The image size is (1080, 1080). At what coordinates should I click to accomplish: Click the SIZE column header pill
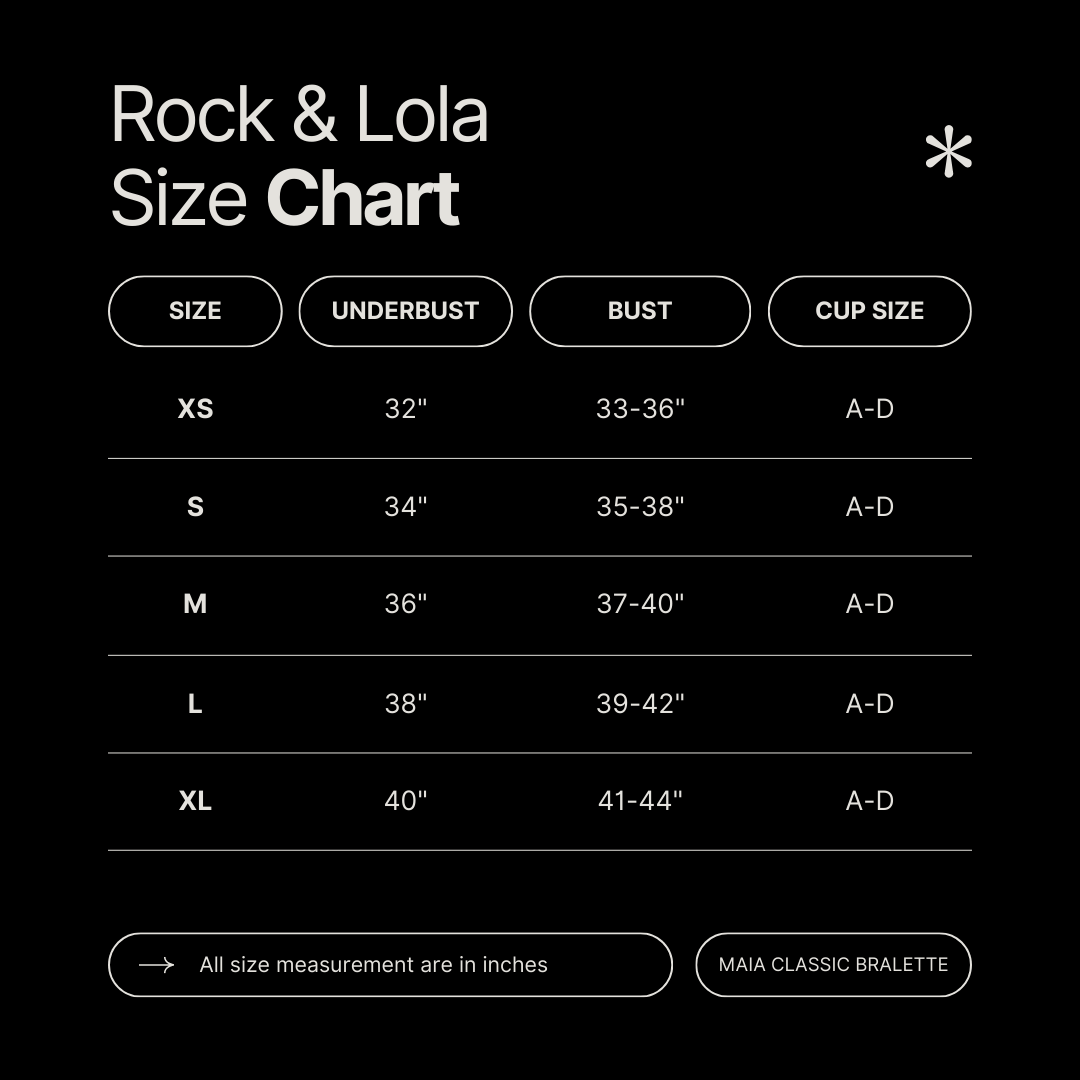point(195,311)
